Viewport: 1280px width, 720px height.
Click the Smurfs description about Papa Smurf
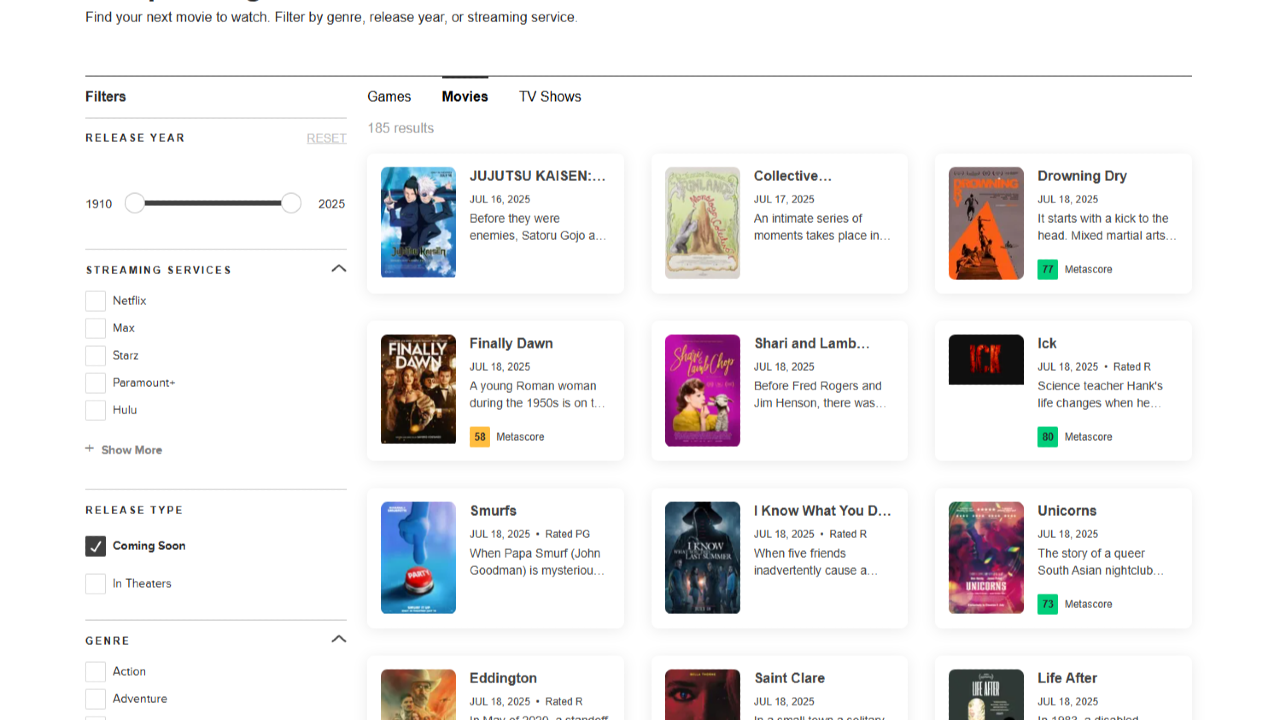tap(537, 562)
